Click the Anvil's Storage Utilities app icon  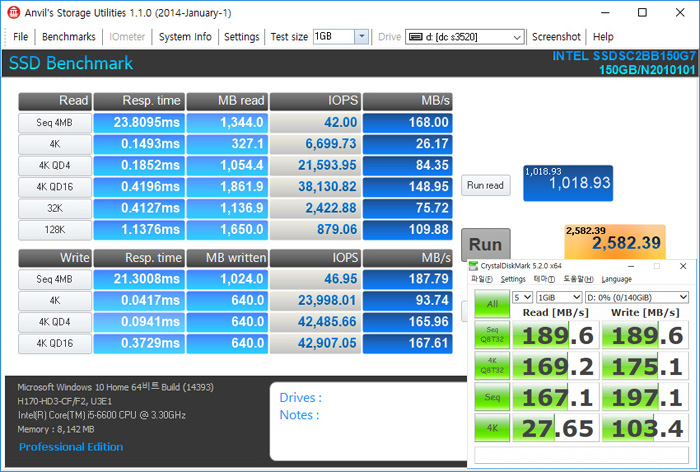(13, 13)
